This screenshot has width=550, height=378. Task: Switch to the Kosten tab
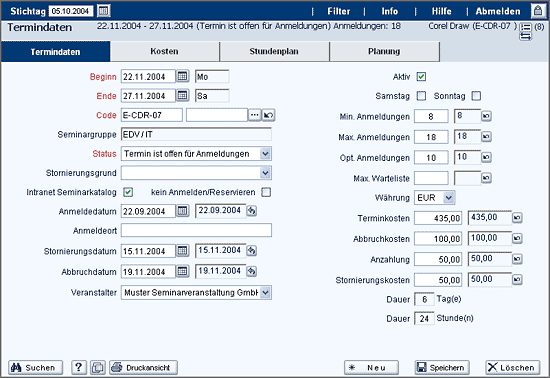[x=165, y=51]
